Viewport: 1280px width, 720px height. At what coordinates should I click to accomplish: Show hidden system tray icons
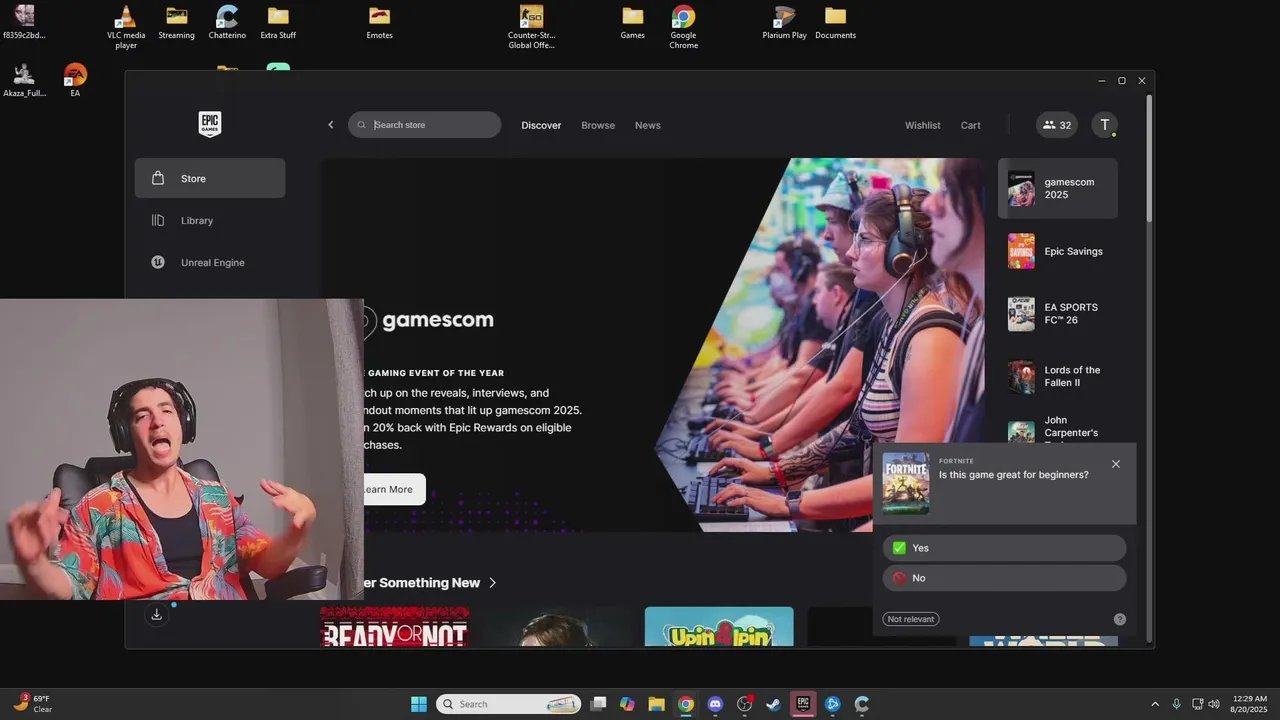coord(1155,704)
